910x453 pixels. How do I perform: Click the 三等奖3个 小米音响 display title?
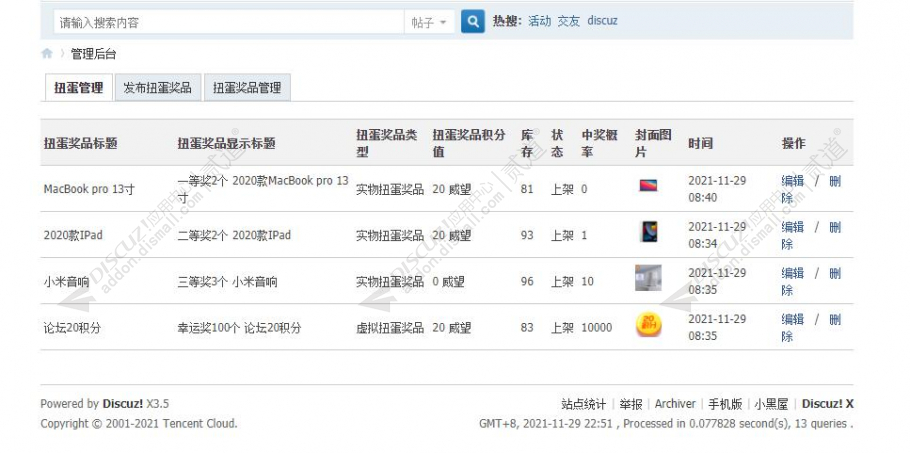coord(228,282)
